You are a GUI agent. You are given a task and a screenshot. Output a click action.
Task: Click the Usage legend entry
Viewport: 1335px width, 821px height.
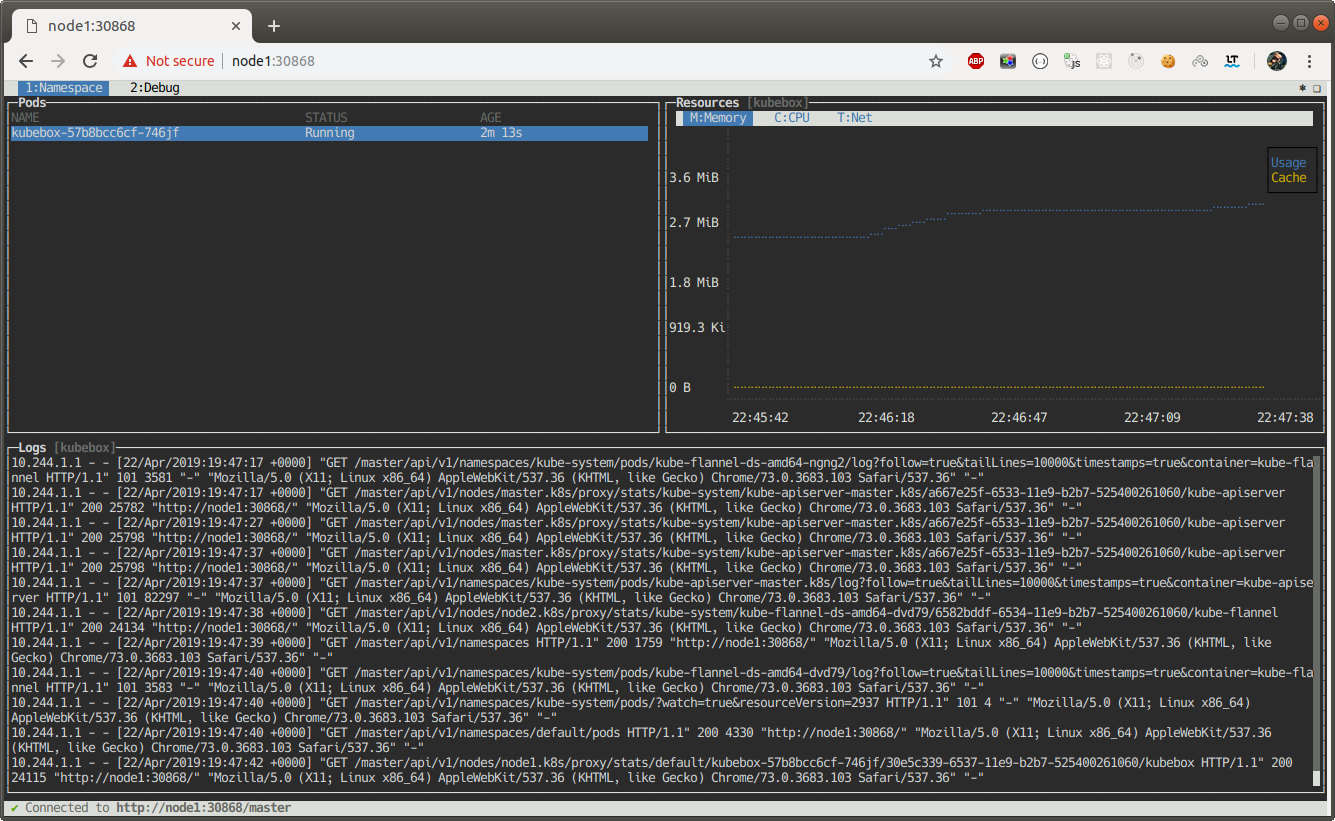[1288, 163]
